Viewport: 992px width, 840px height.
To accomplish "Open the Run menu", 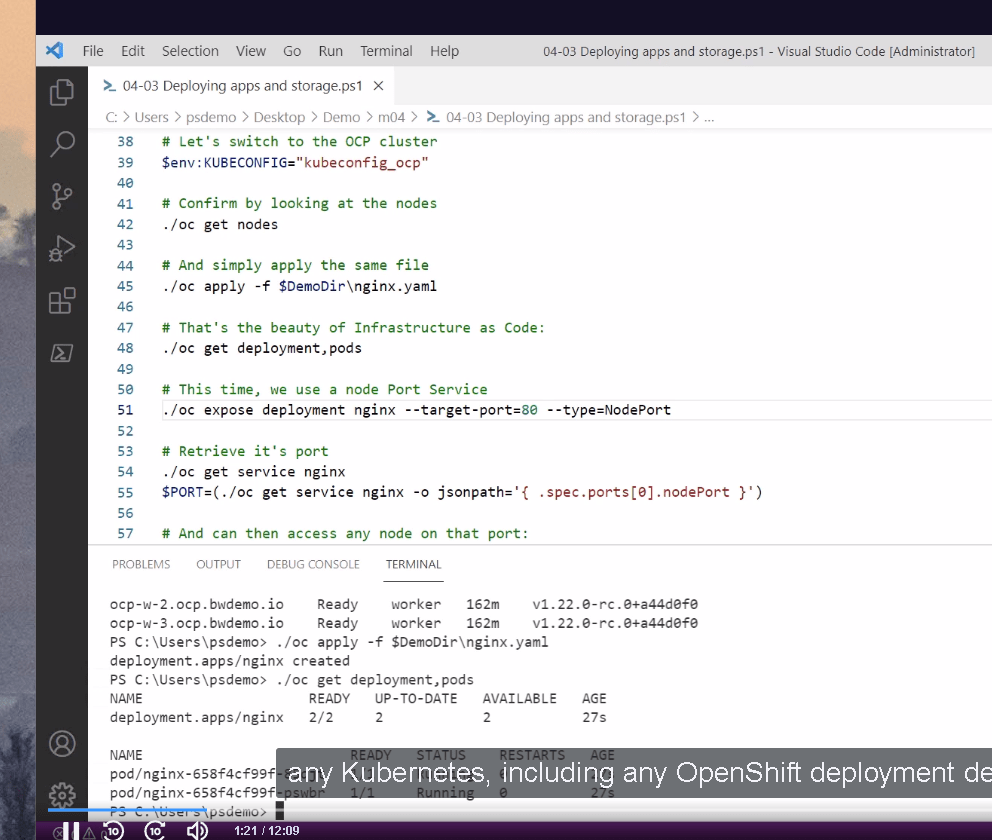I will [331, 51].
